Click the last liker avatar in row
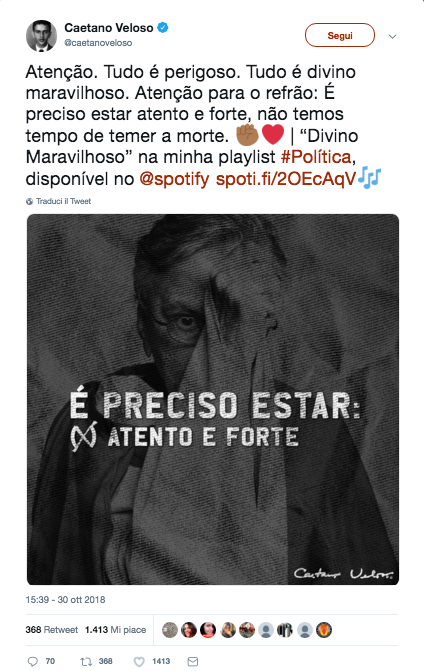Image resolution: width=424 pixels, height=671 pixels. tap(324, 630)
